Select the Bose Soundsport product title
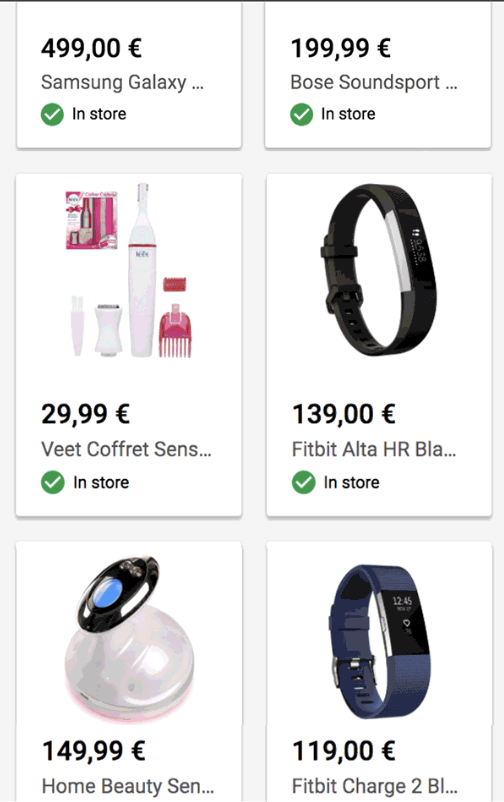This screenshot has height=802, width=504. tap(374, 82)
